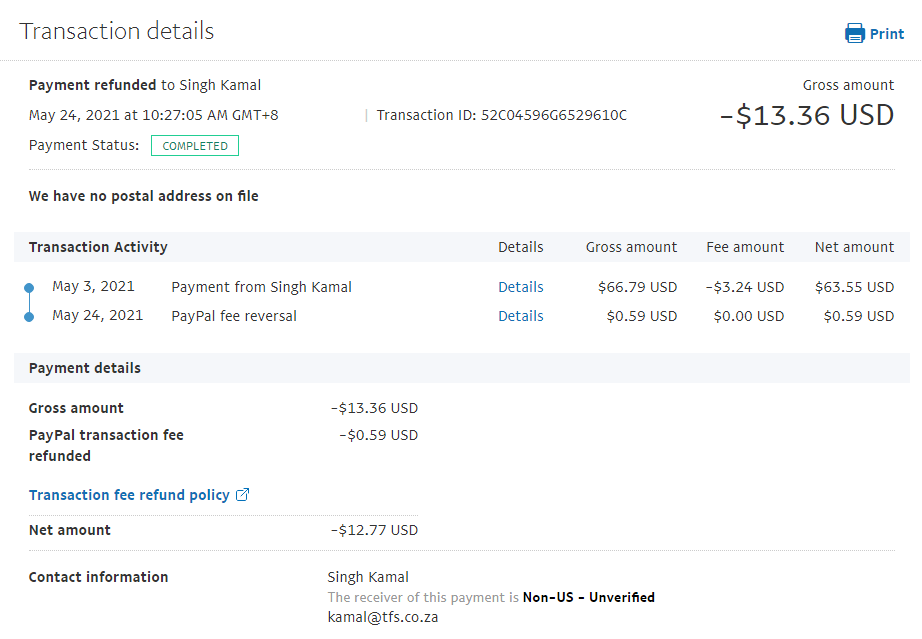Click the Transaction Activity section header
Image resolution: width=922 pixels, height=639 pixels.
point(98,247)
